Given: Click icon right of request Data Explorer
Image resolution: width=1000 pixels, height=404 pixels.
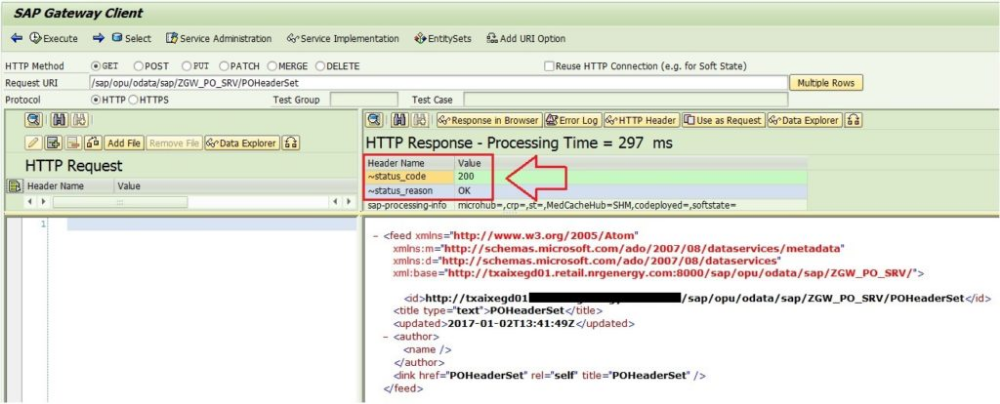Looking at the screenshot, I should click(291, 143).
